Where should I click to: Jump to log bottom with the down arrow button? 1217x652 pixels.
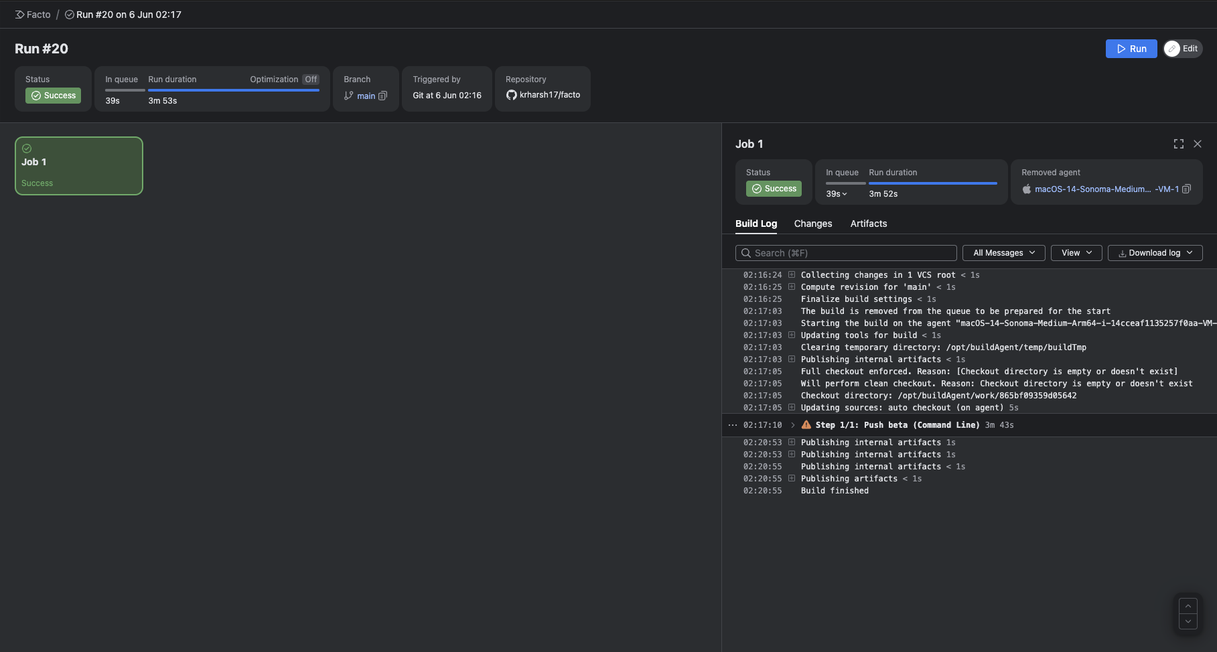pos(1188,622)
